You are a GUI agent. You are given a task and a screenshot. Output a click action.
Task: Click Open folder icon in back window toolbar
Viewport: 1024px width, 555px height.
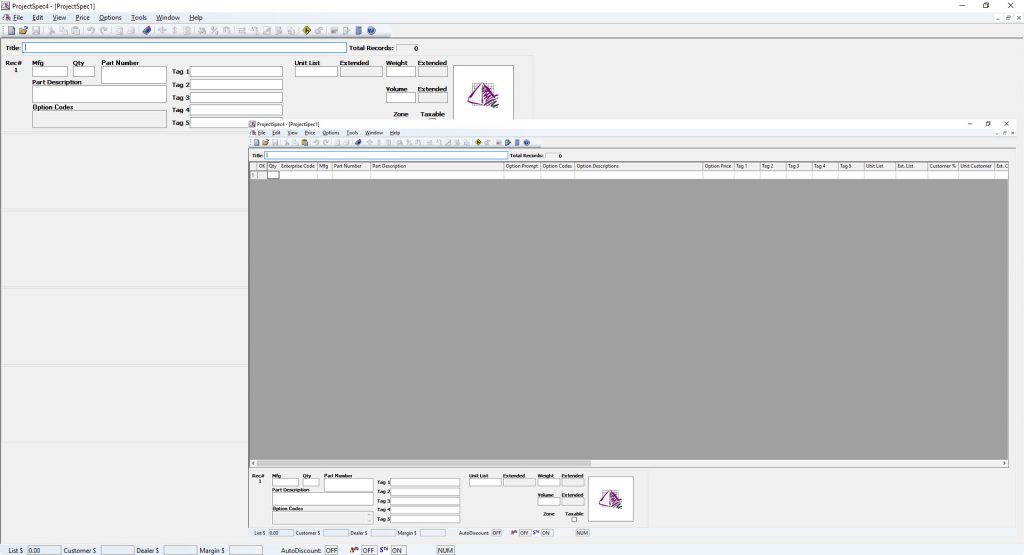(24, 31)
